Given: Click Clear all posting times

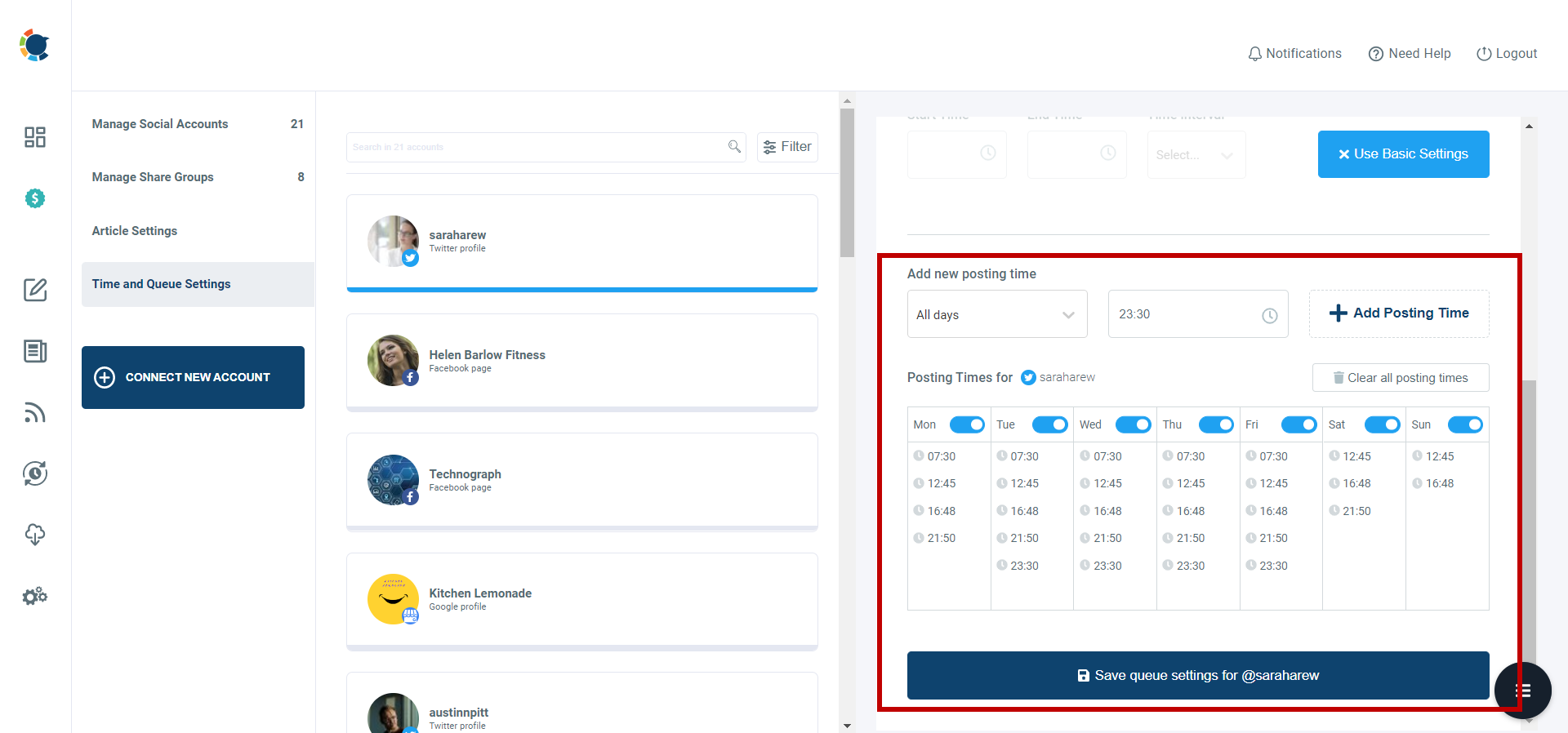Looking at the screenshot, I should tap(1401, 378).
